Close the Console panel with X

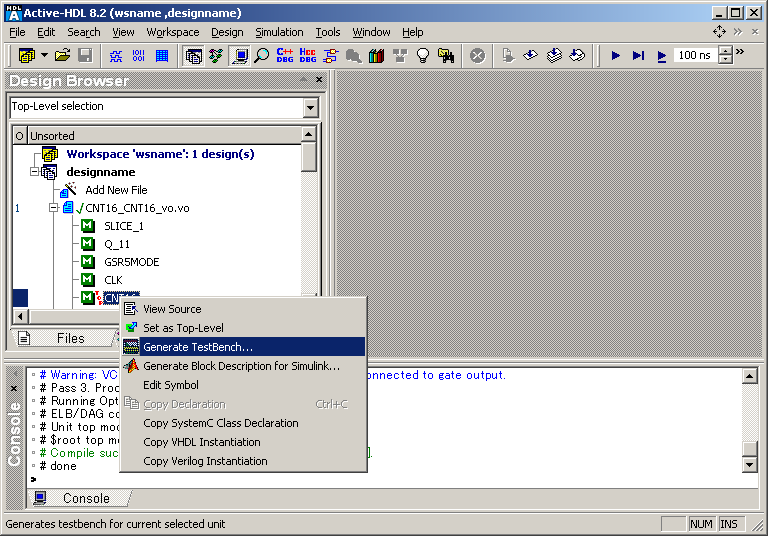14,389
